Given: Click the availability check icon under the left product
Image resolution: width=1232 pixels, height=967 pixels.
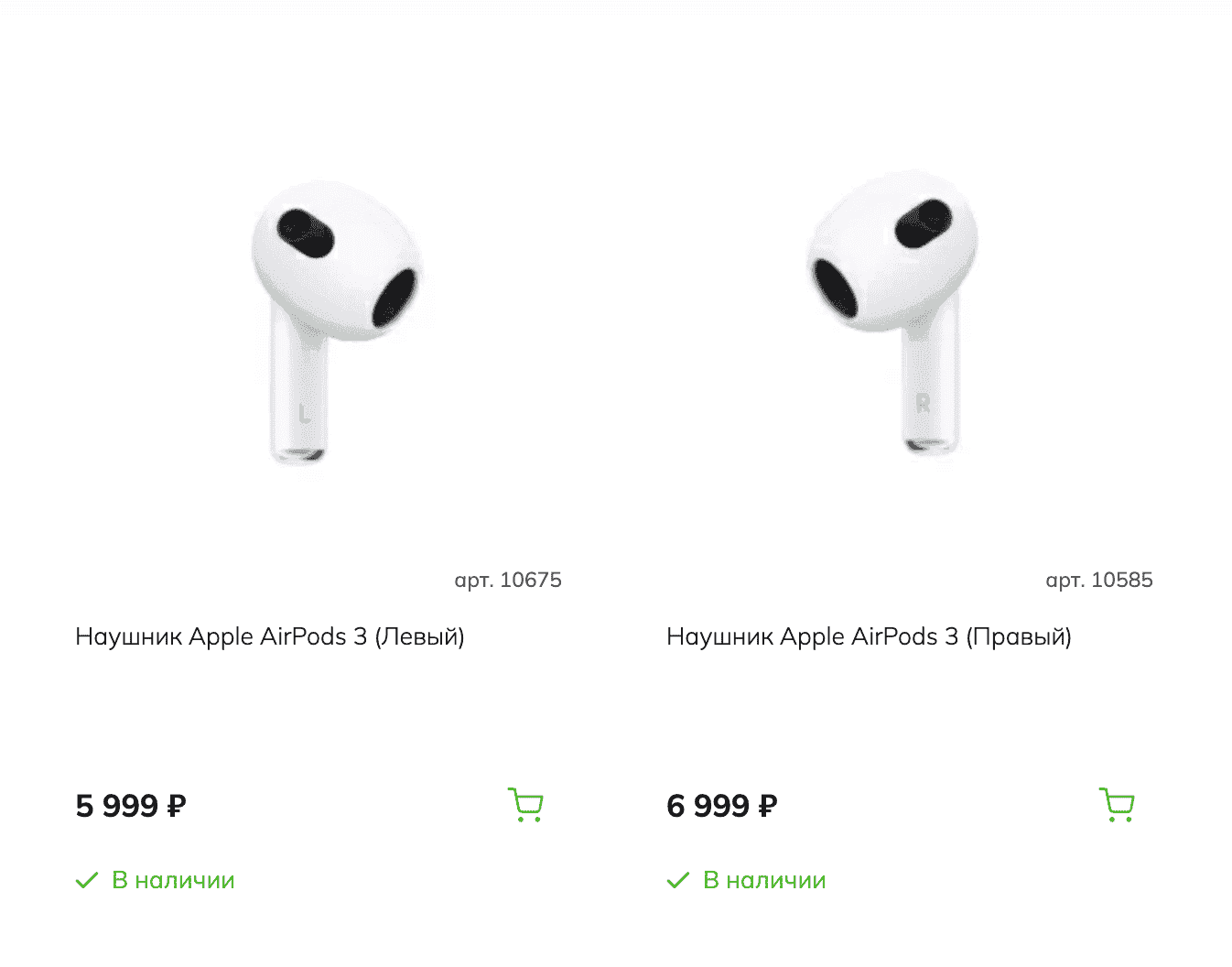Looking at the screenshot, I should 87,879.
